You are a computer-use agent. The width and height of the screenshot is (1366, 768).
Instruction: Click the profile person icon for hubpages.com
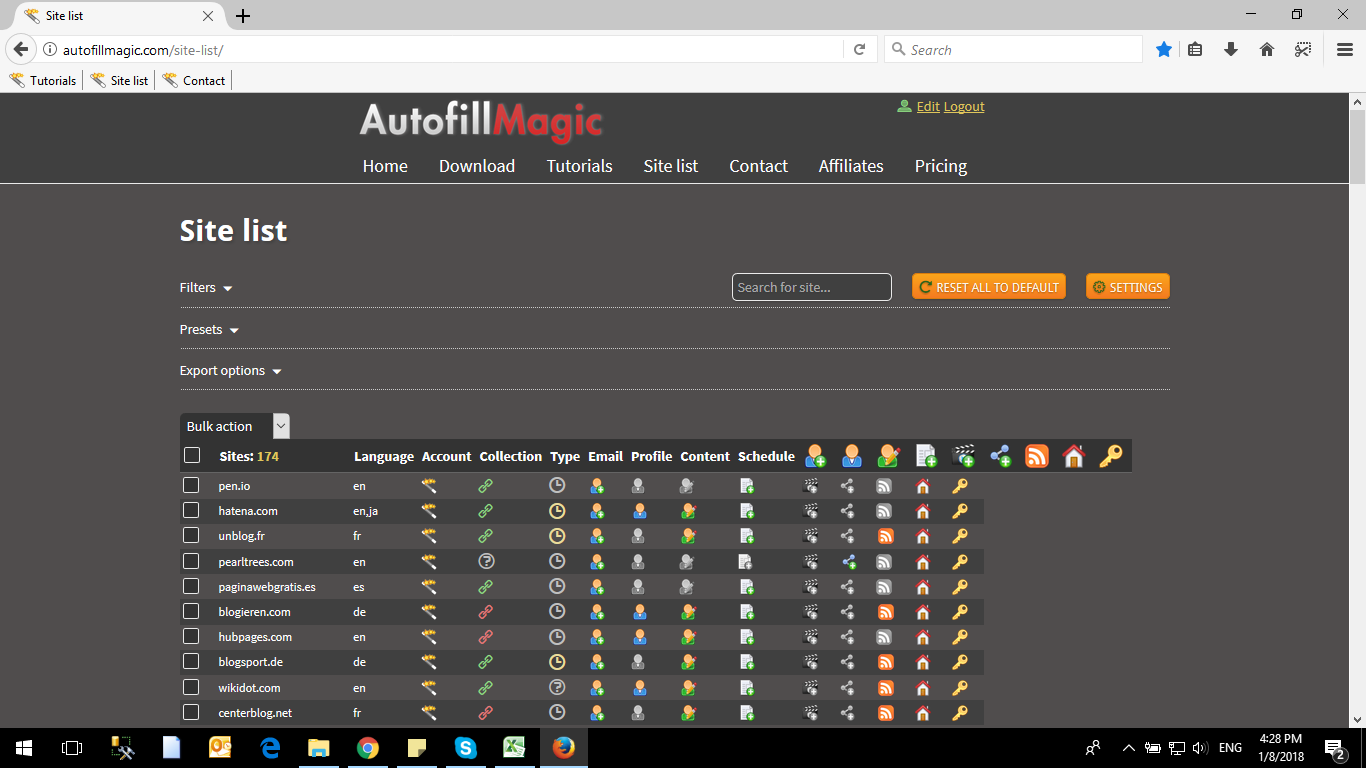click(639, 637)
